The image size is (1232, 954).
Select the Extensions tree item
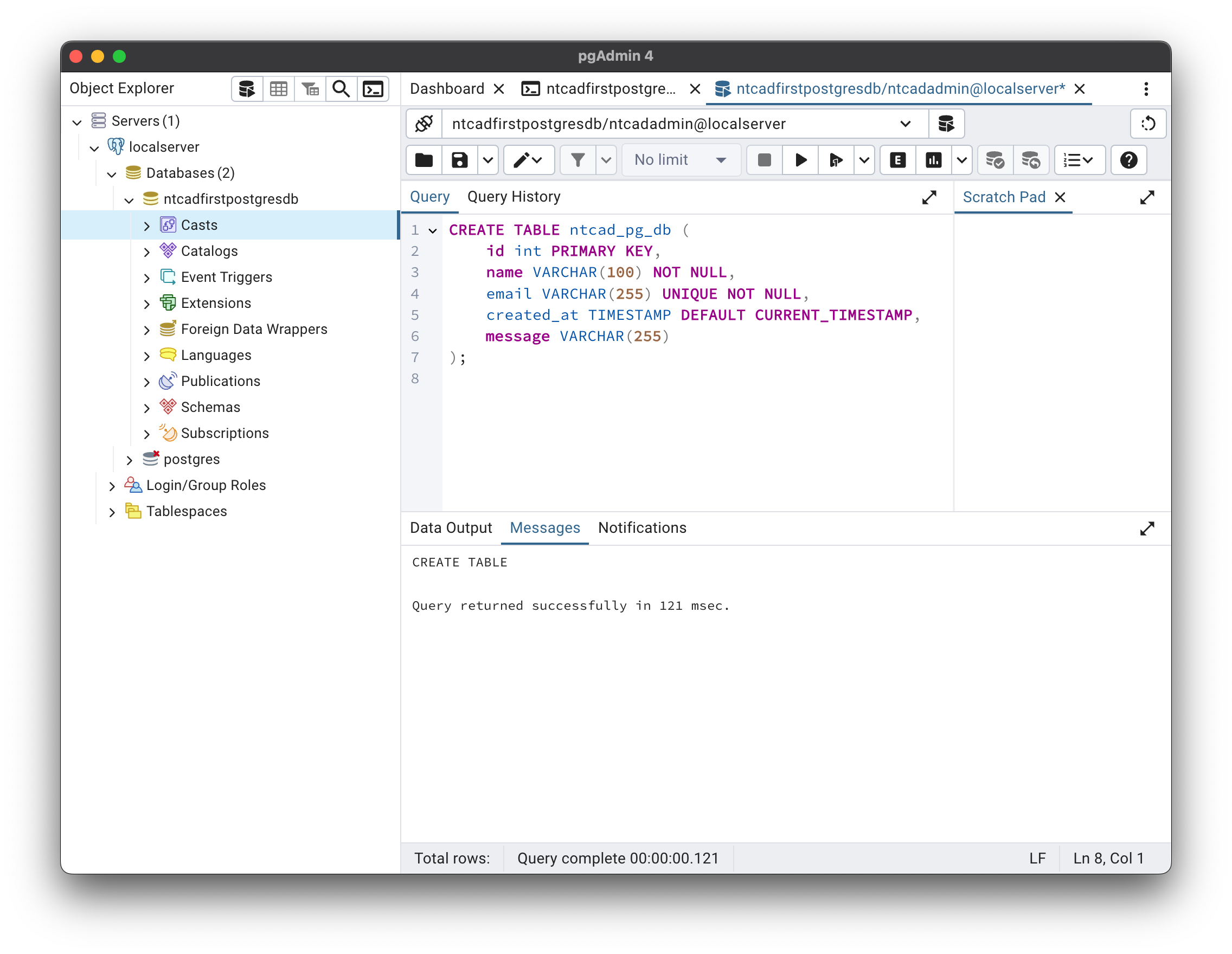(215, 304)
